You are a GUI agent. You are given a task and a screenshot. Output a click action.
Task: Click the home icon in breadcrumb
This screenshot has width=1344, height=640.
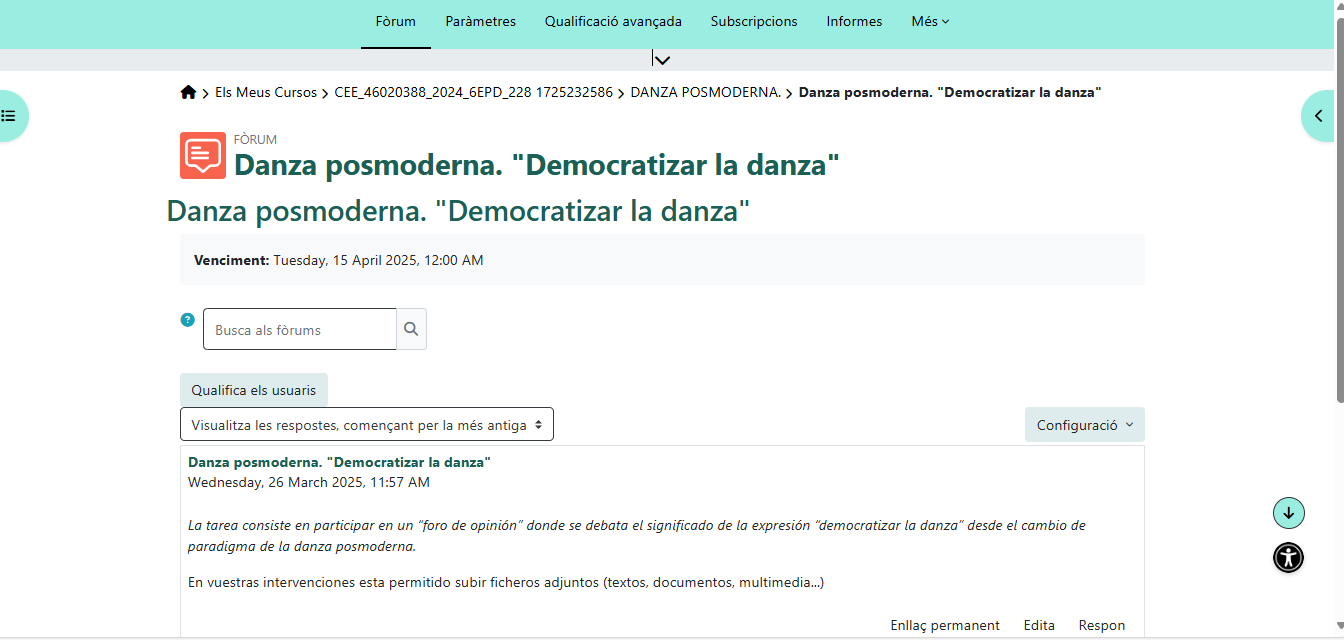(188, 93)
